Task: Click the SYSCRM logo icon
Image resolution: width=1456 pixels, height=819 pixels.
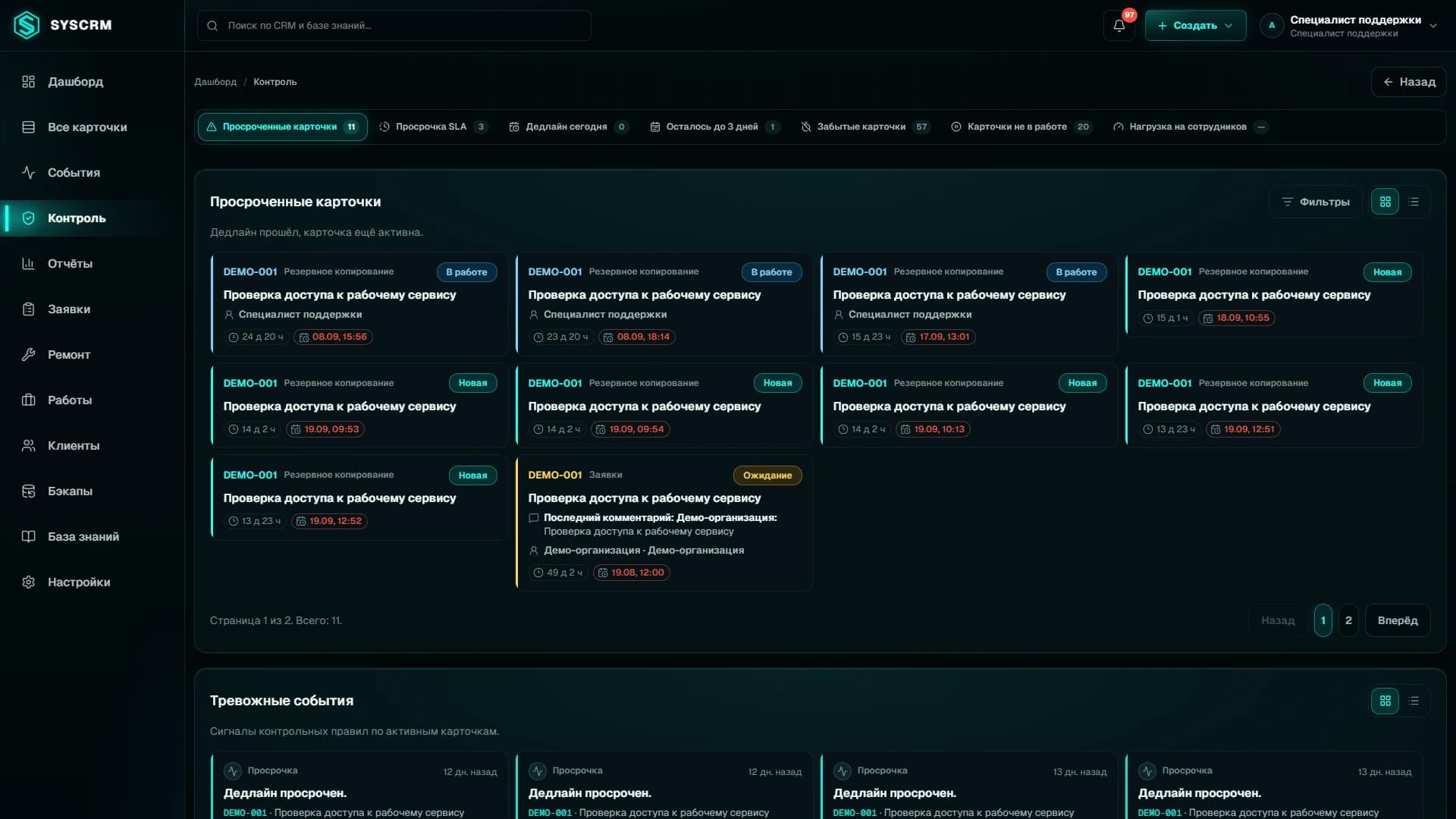Action: click(27, 25)
